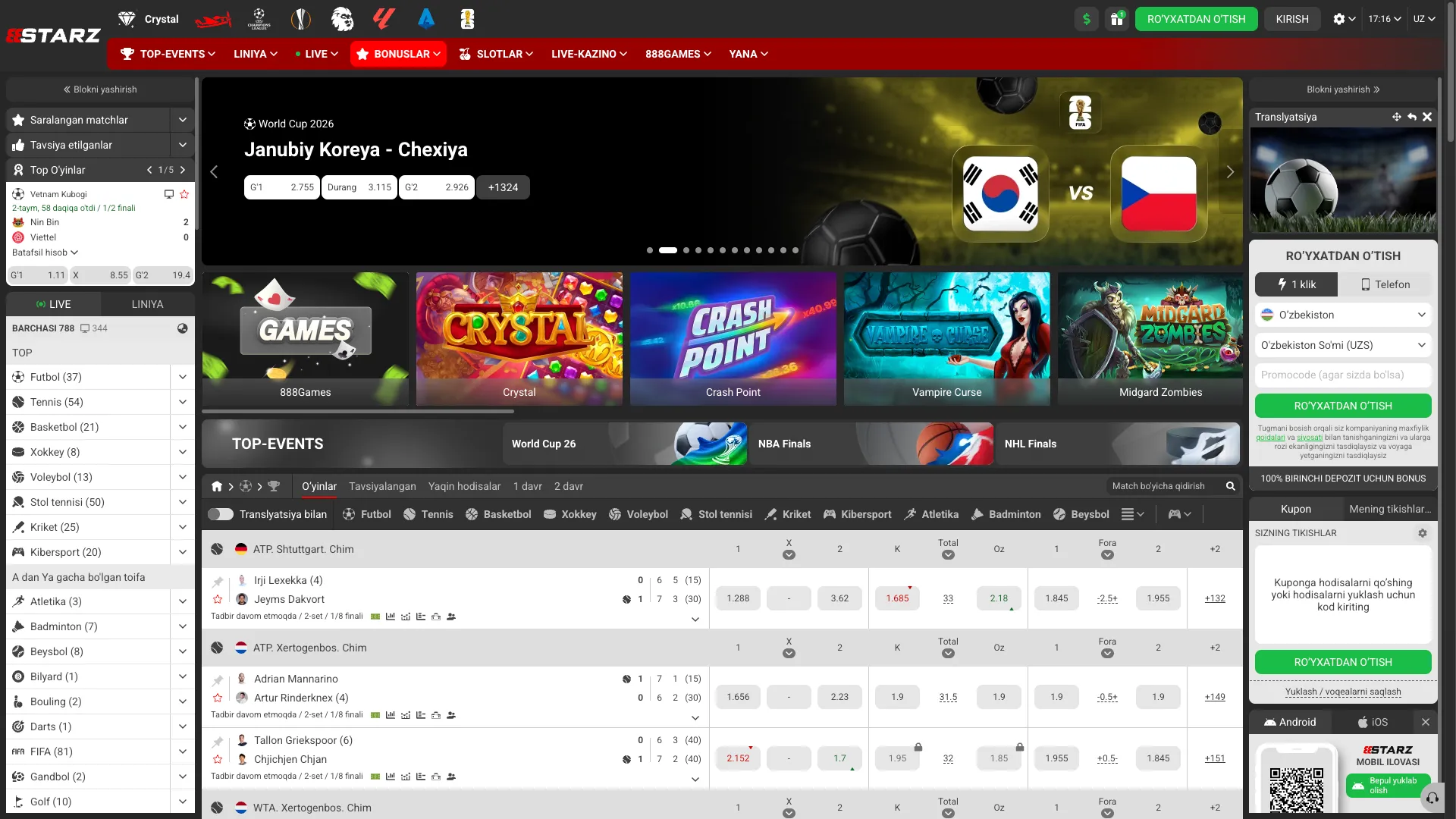Expand the Saralangan matchlar section
Screen dimensions: 1456x819
(183, 120)
